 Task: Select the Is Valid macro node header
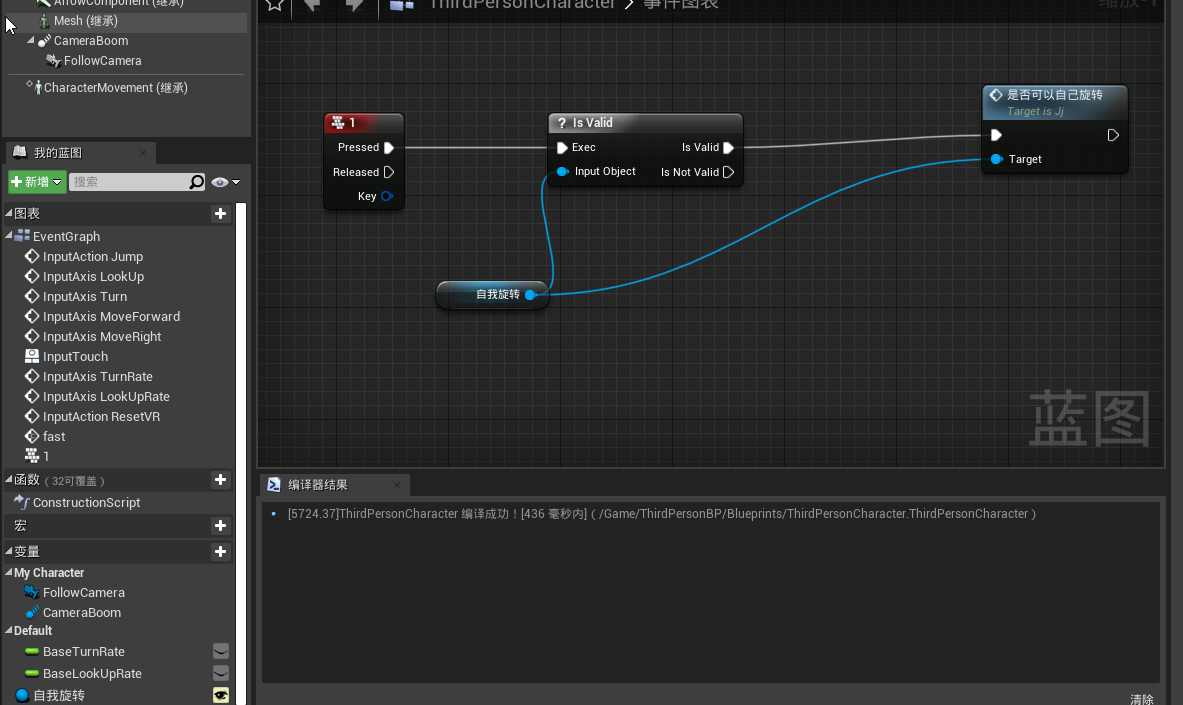click(x=645, y=122)
